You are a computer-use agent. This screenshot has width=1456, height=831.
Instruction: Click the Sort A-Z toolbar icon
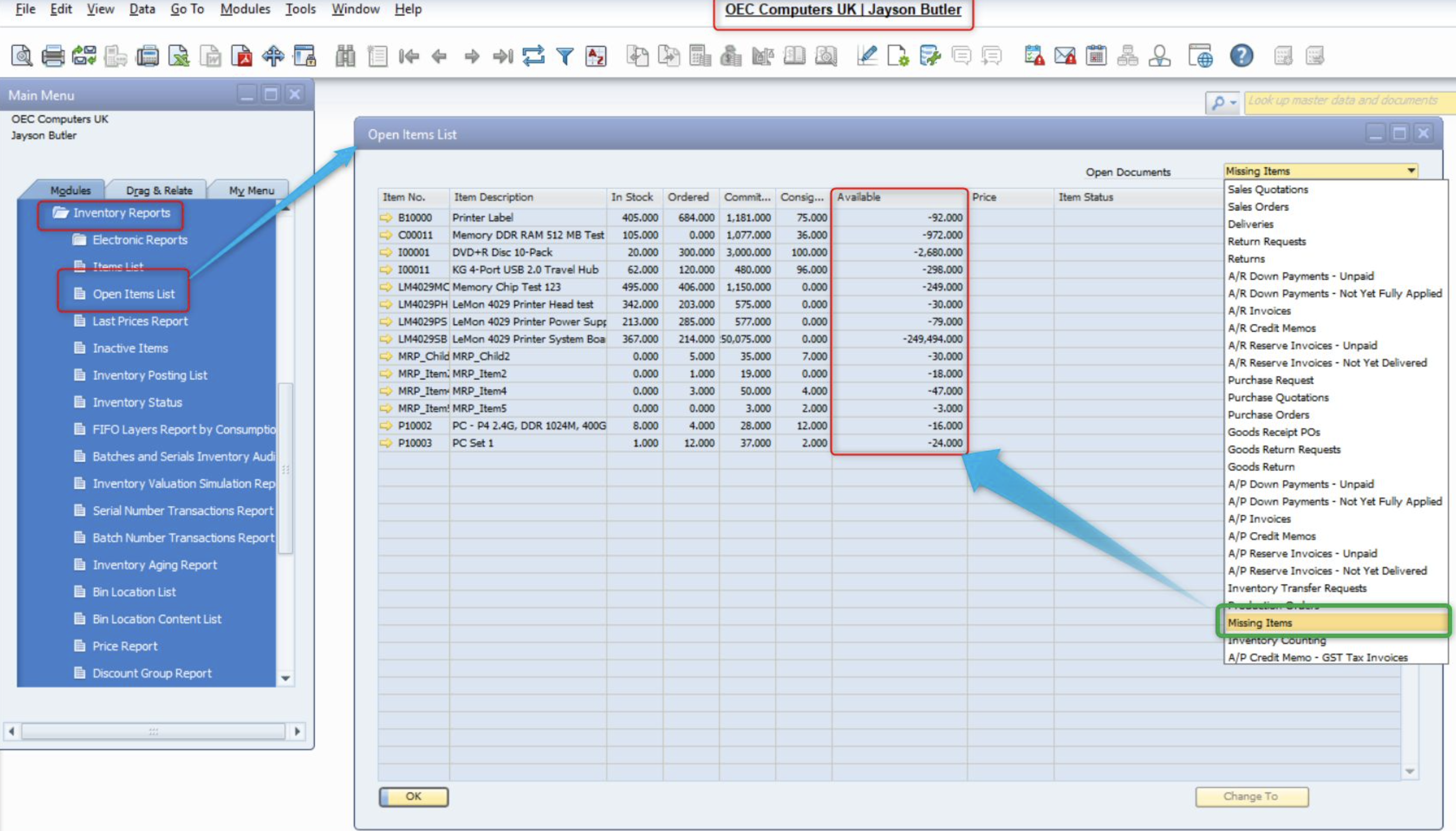(x=596, y=56)
